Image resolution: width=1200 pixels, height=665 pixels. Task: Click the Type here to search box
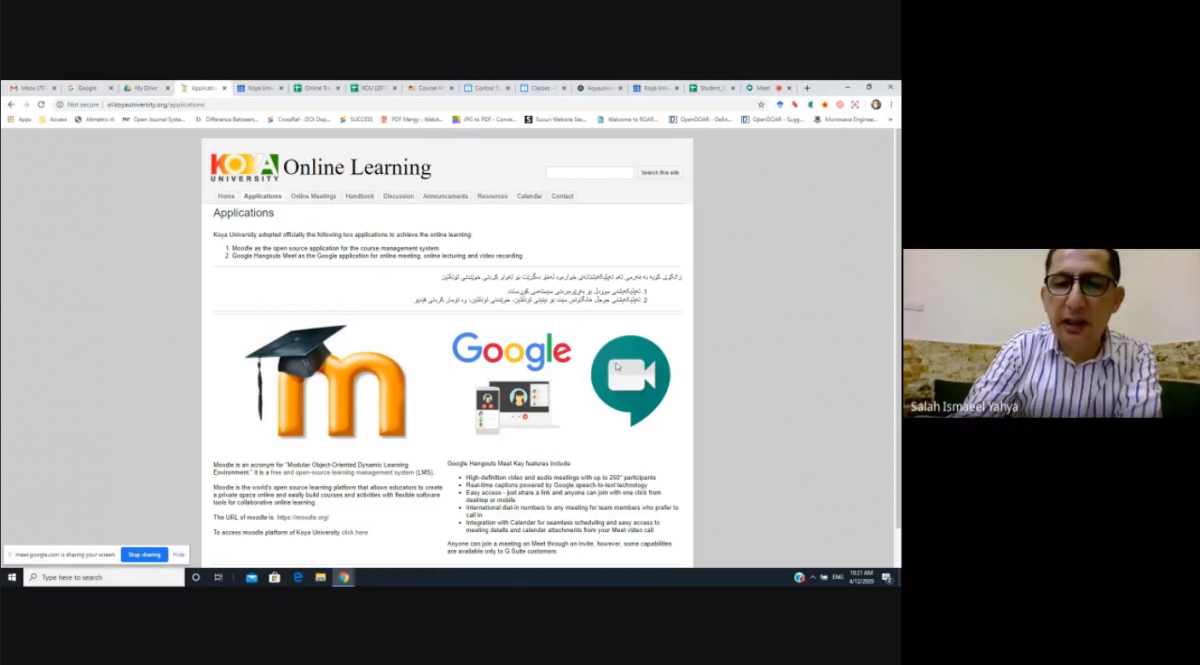point(104,577)
